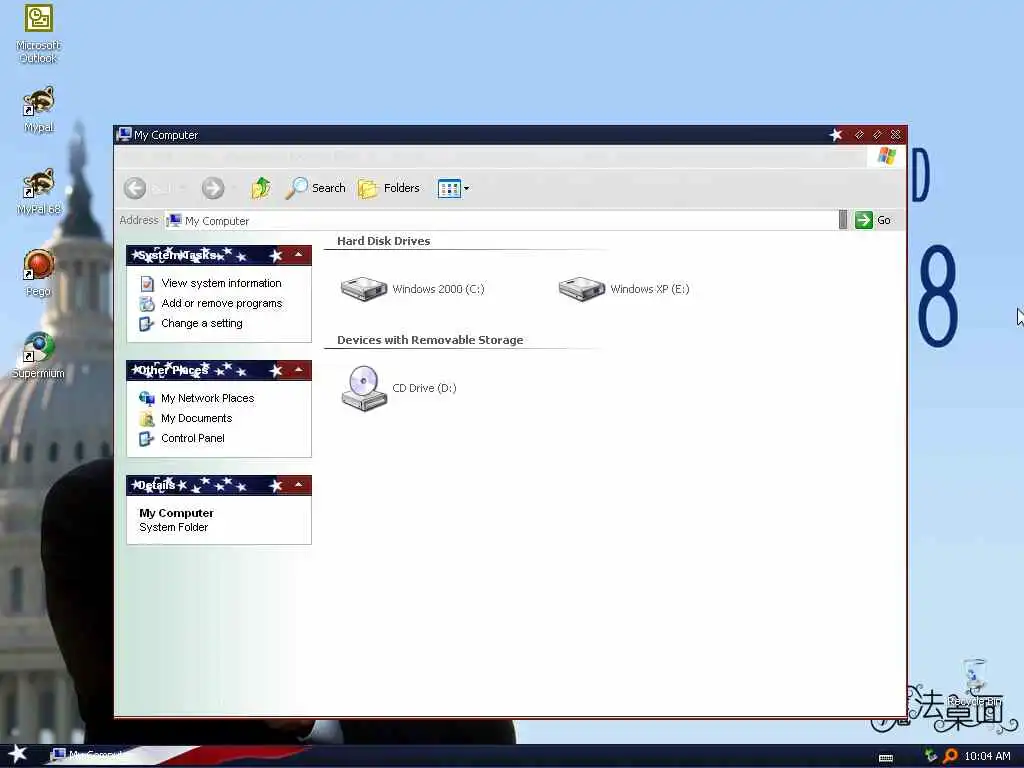Click the Change a setting icon

(147, 324)
